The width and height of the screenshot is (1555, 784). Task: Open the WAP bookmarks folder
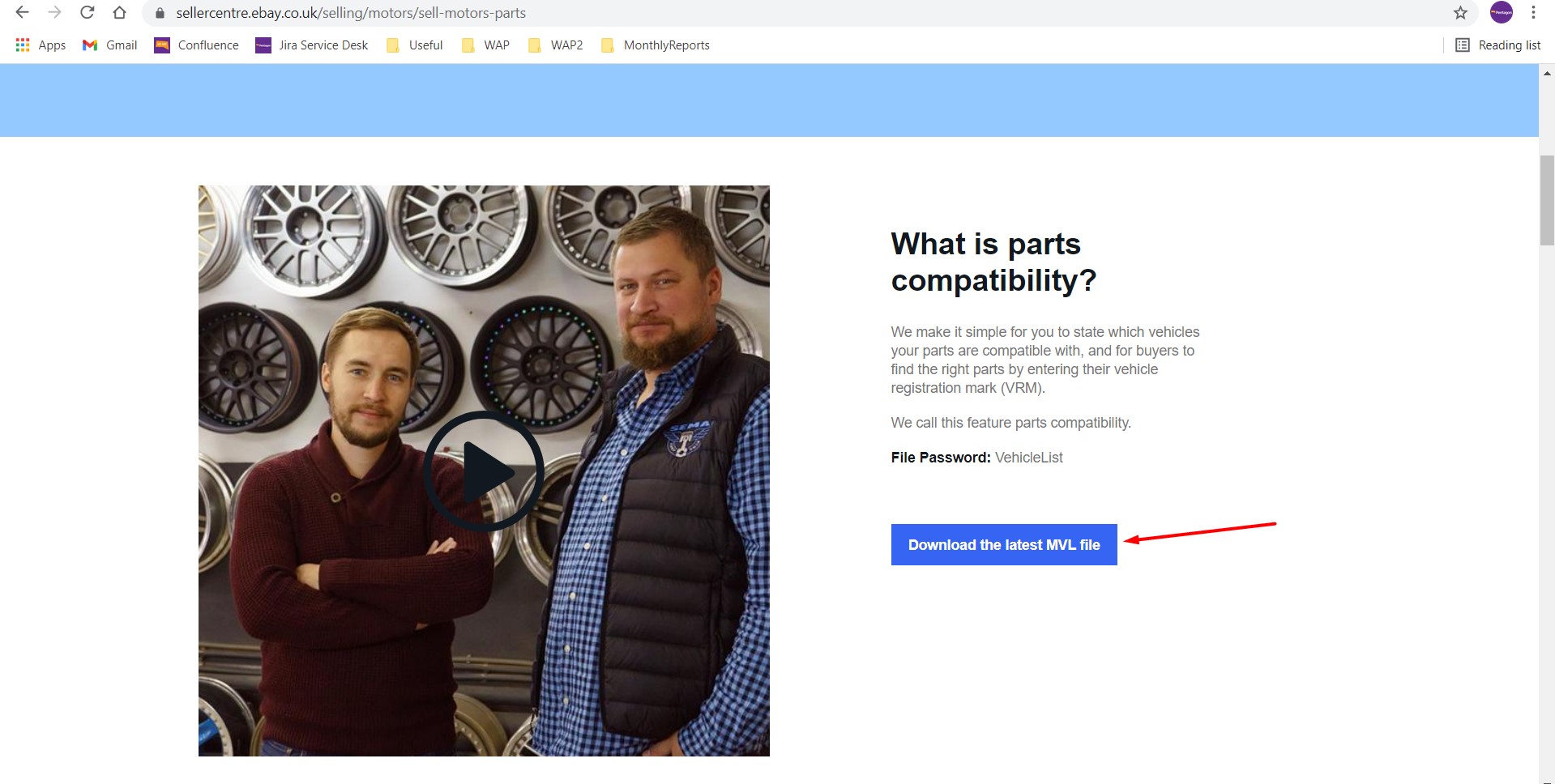pyautogui.click(x=486, y=45)
